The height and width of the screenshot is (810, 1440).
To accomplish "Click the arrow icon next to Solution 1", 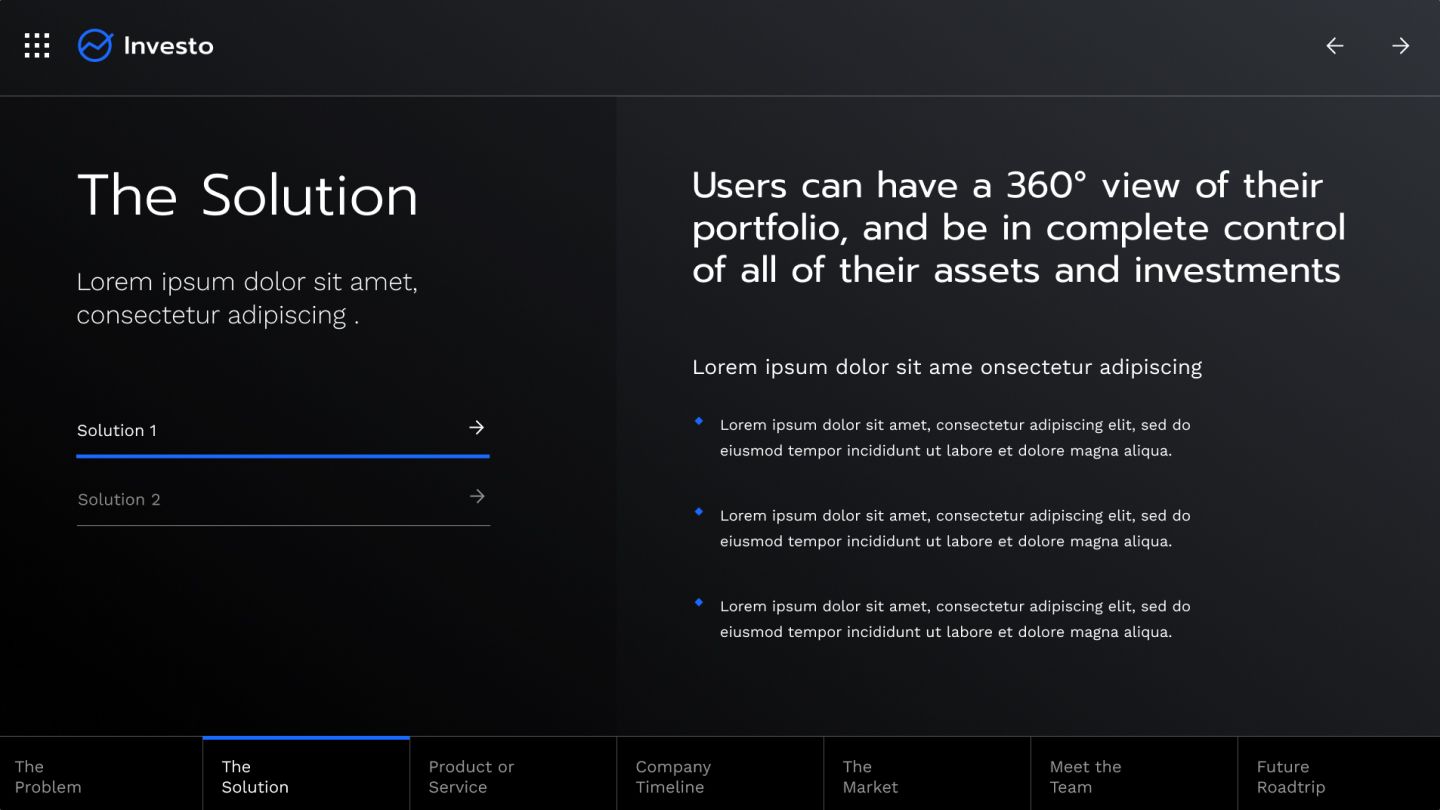I will [477, 427].
